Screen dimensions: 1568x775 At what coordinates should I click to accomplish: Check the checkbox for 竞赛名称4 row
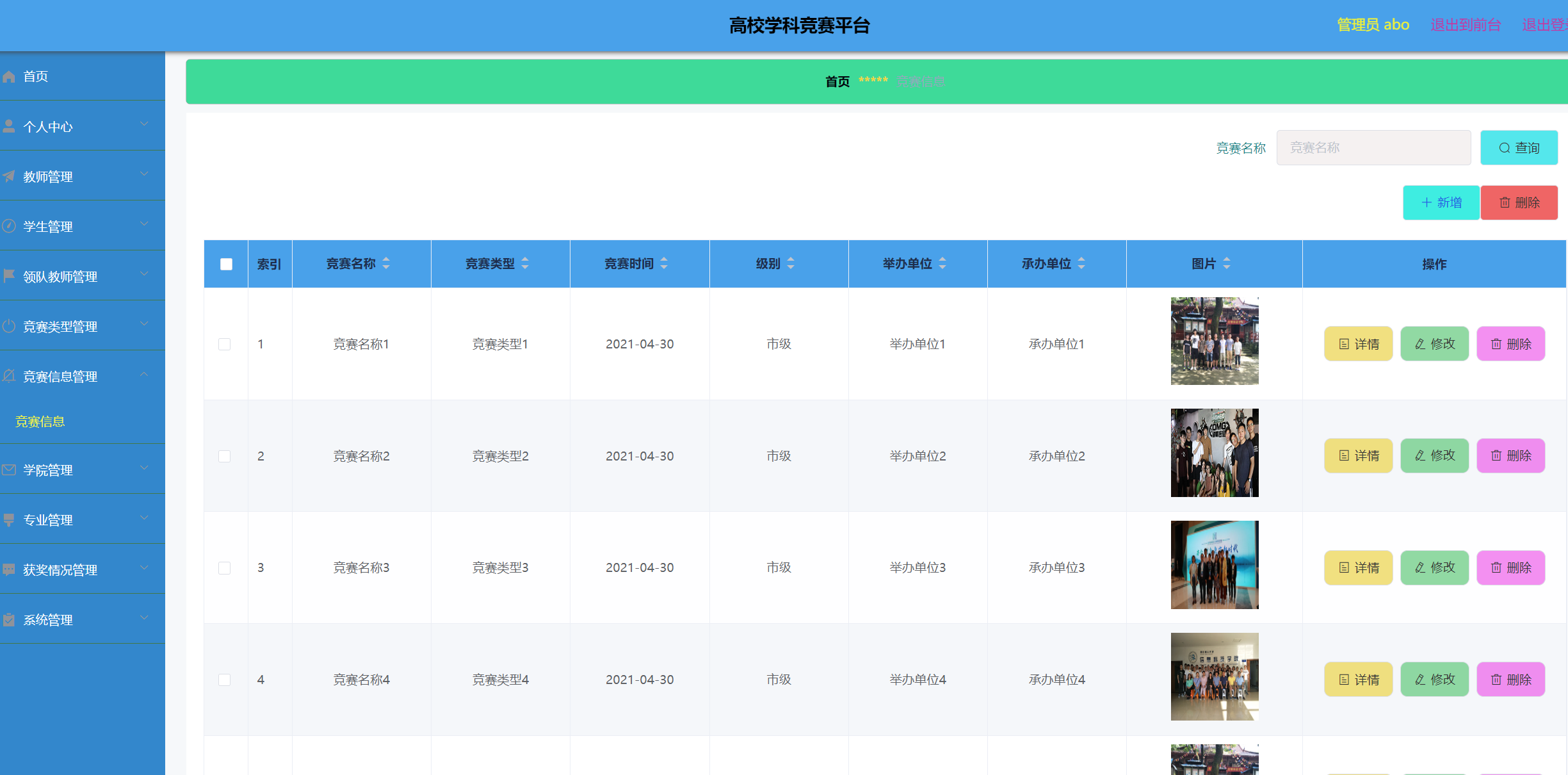[x=225, y=680]
